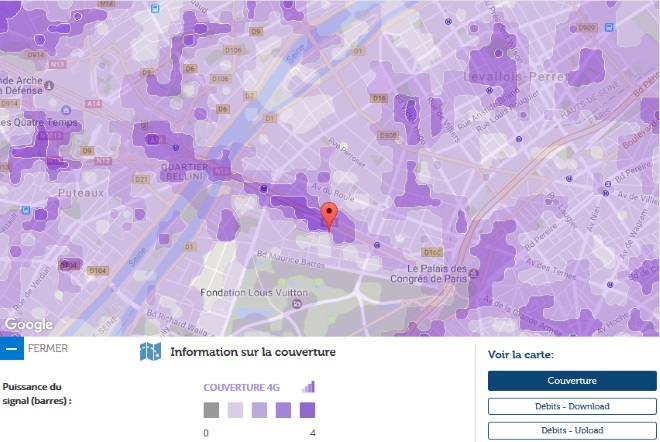
Task: Click the Puteaux map label
Action: [x=81, y=193]
